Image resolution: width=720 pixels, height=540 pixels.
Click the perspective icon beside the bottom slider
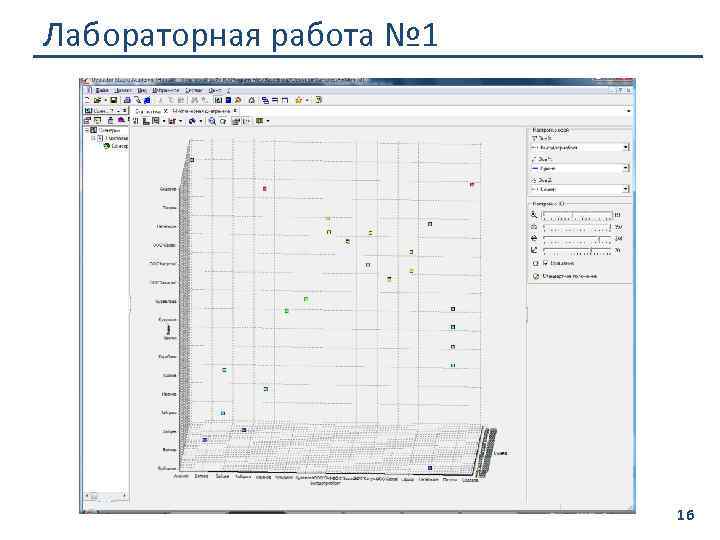[534, 250]
